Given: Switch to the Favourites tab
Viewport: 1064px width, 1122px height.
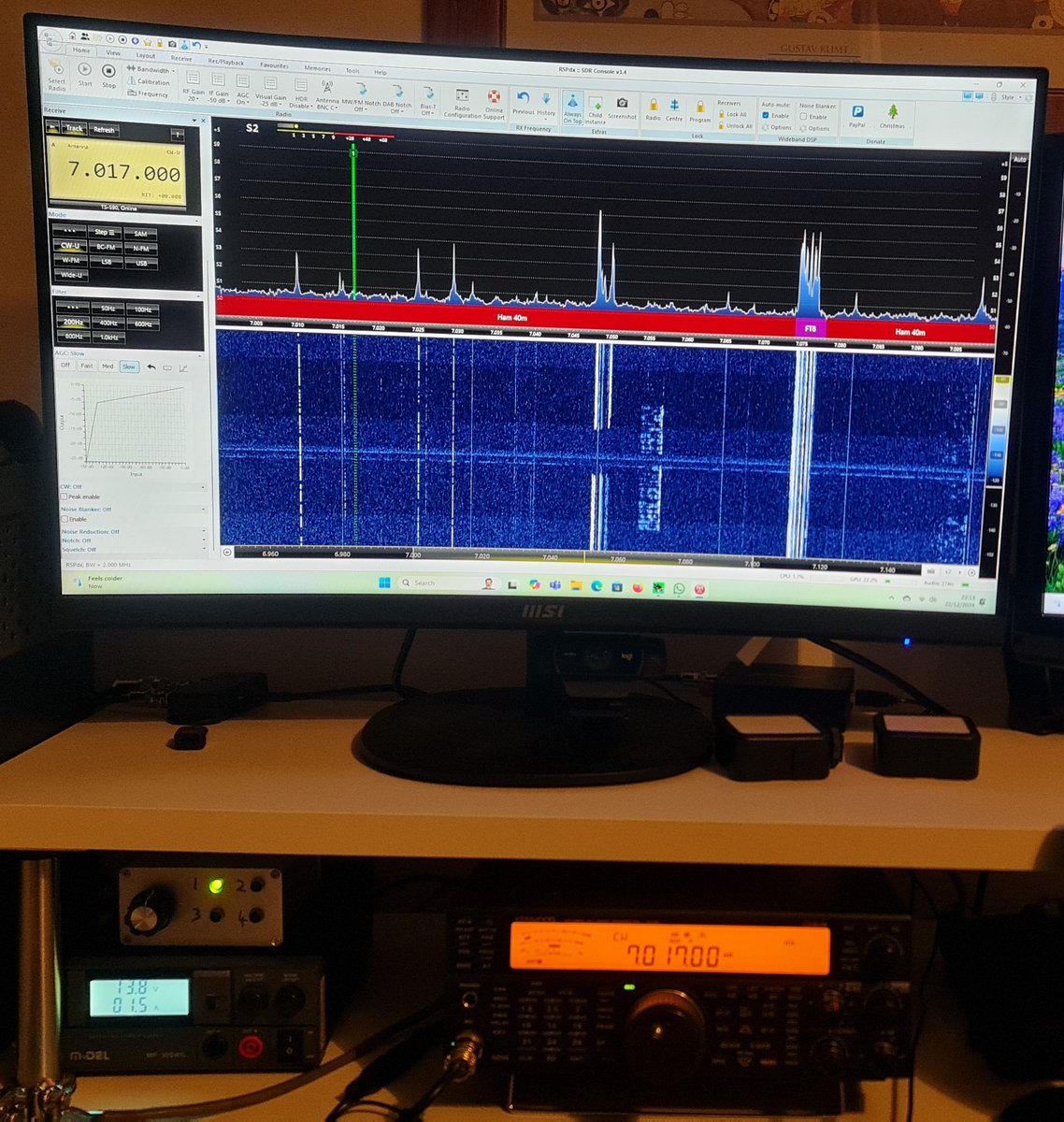Looking at the screenshot, I should [274, 65].
